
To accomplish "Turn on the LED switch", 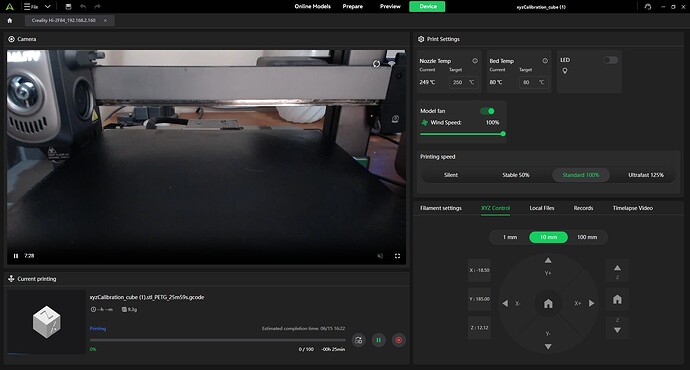I will [611, 60].
